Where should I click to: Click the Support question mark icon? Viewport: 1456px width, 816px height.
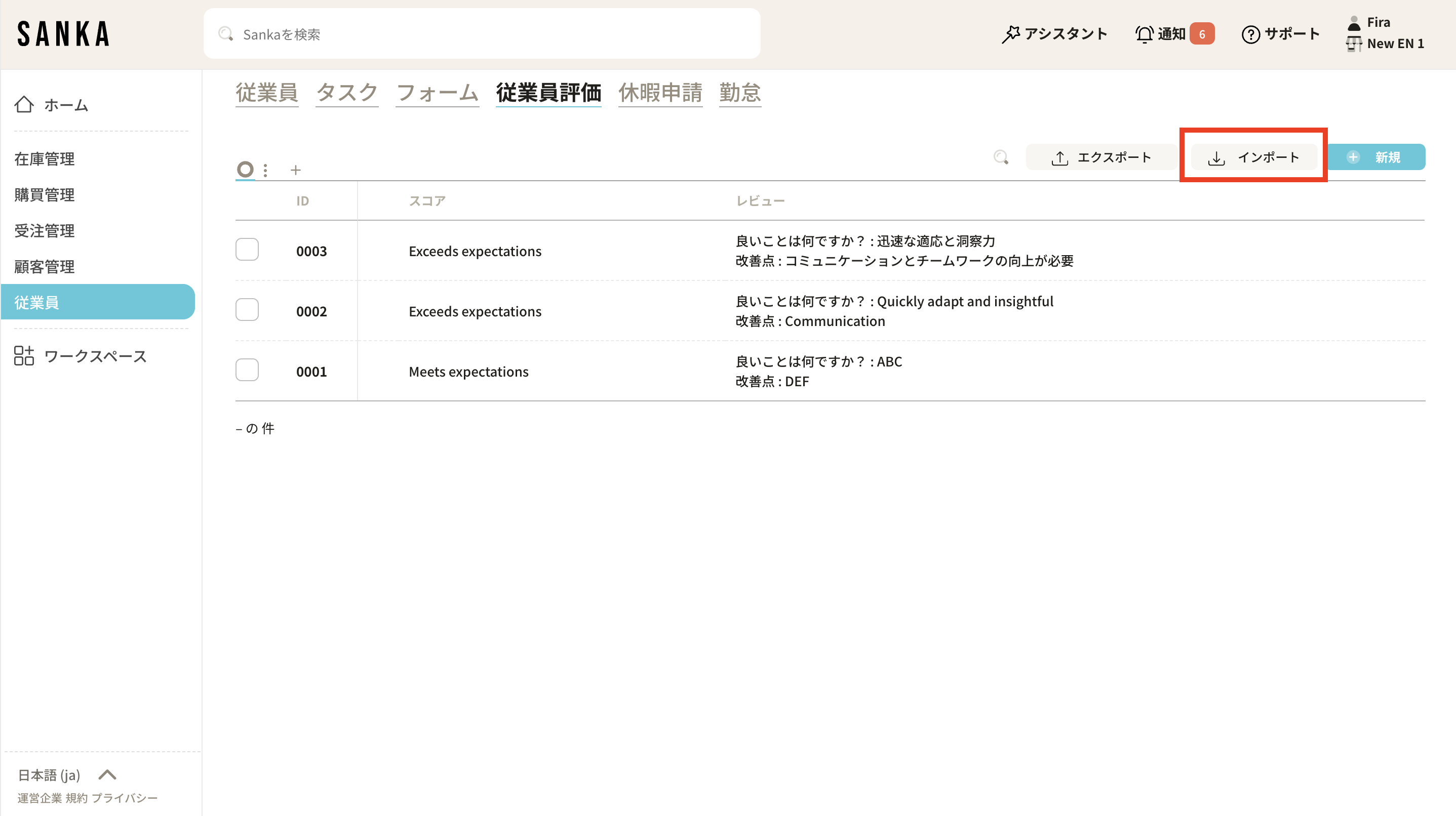point(1250,34)
